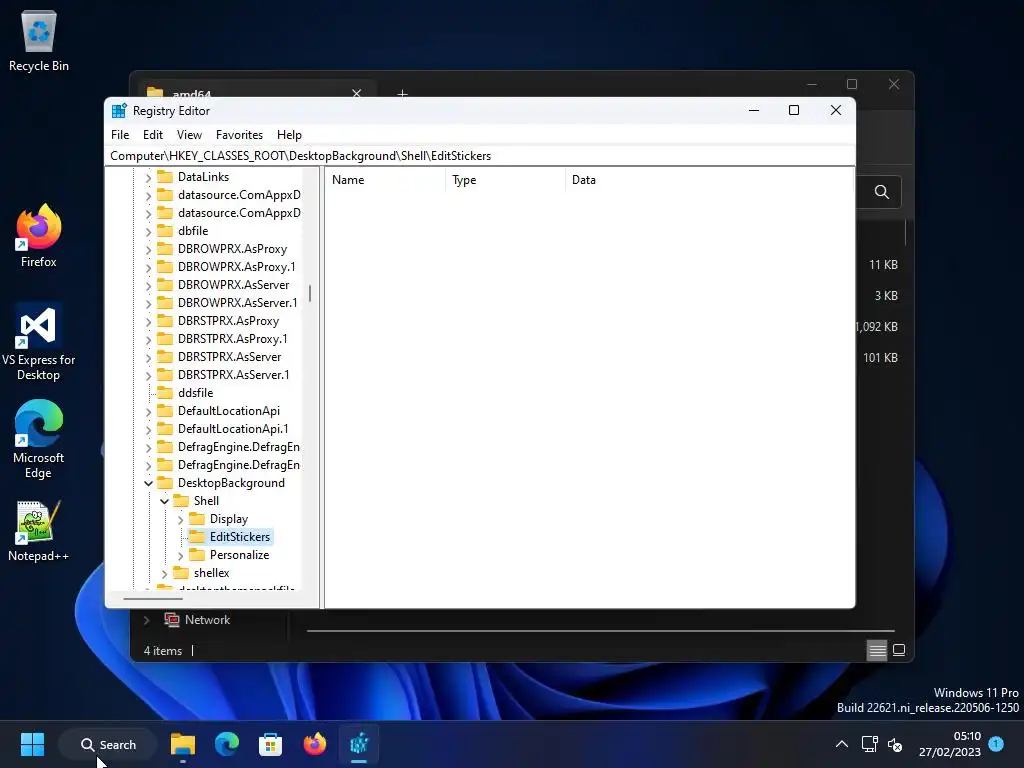The height and width of the screenshot is (768, 1024).
Task: Open the notification badge in tray
Action: [996, 744]
